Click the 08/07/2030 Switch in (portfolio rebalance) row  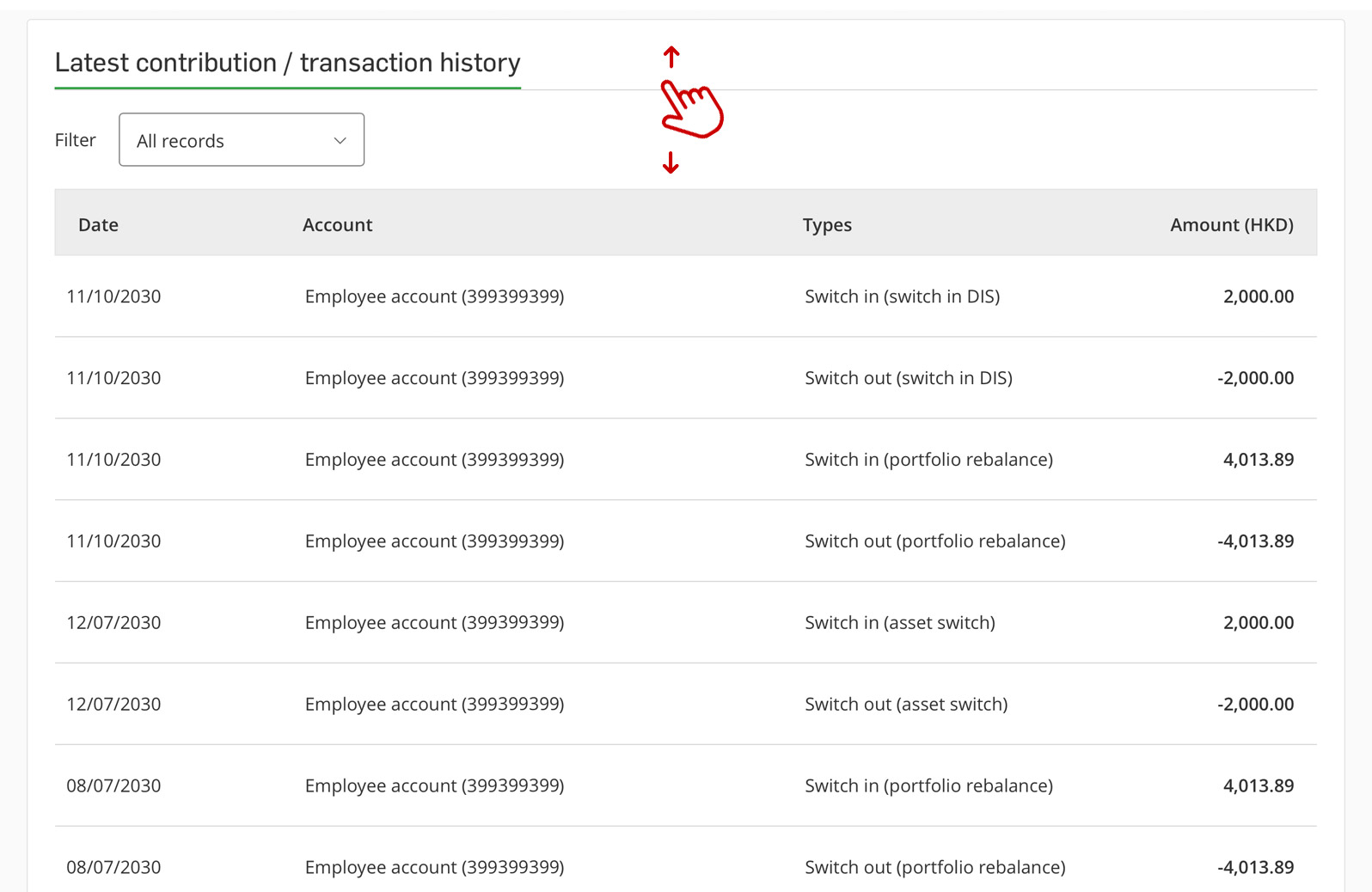click(x=686, y=785)
